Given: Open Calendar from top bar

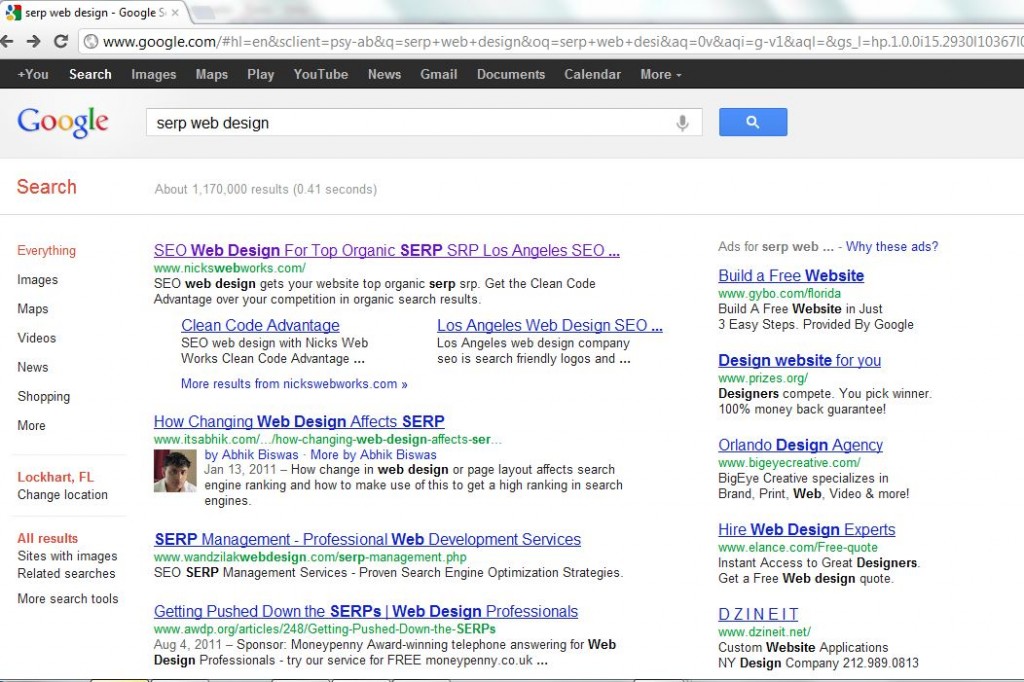Looking at the screenshot, I should tap(592, 74).
